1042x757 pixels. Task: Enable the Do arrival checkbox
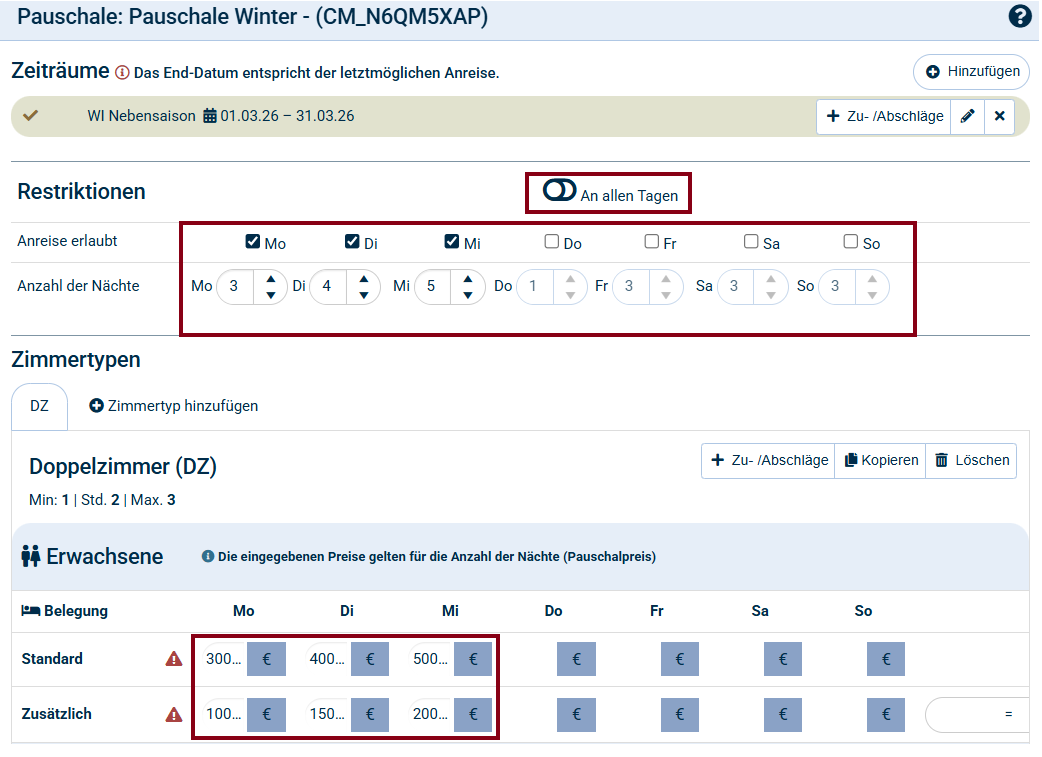[x=552, y=242]
